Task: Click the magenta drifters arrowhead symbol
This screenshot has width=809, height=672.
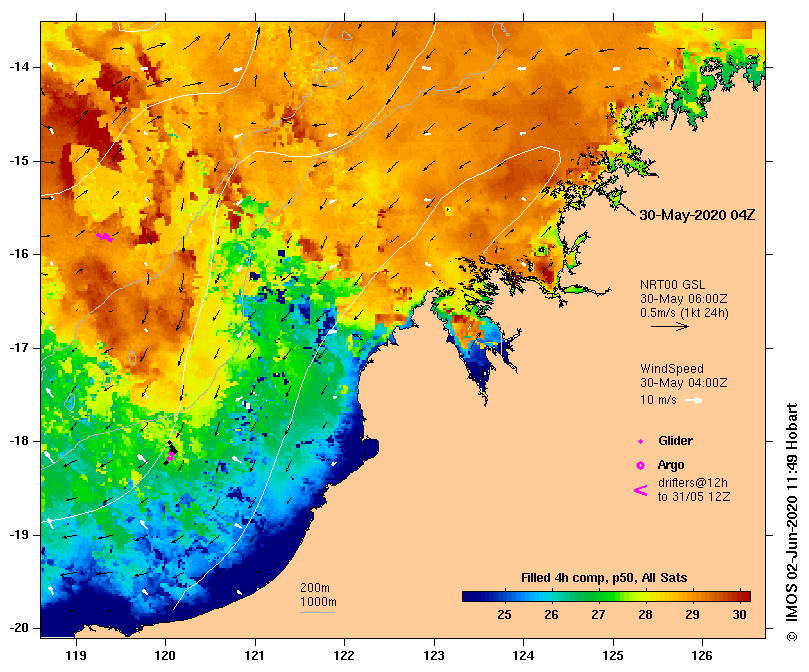Action: (x=640, y=490)
